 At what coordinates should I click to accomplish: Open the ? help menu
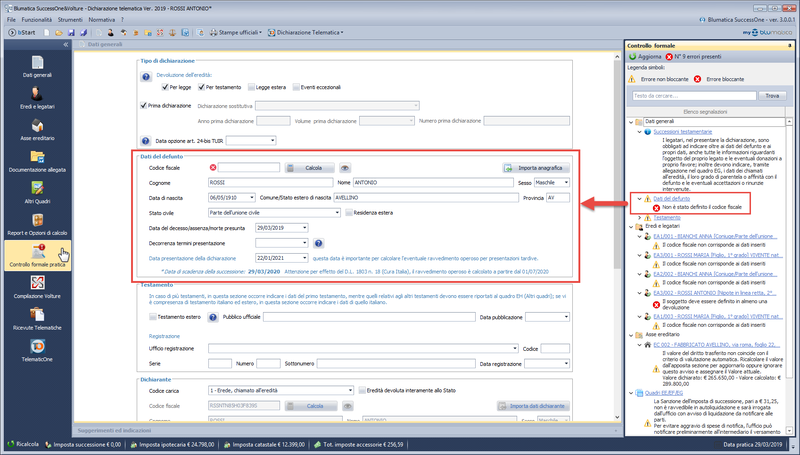pyautogui.click(x=122, y=19)
